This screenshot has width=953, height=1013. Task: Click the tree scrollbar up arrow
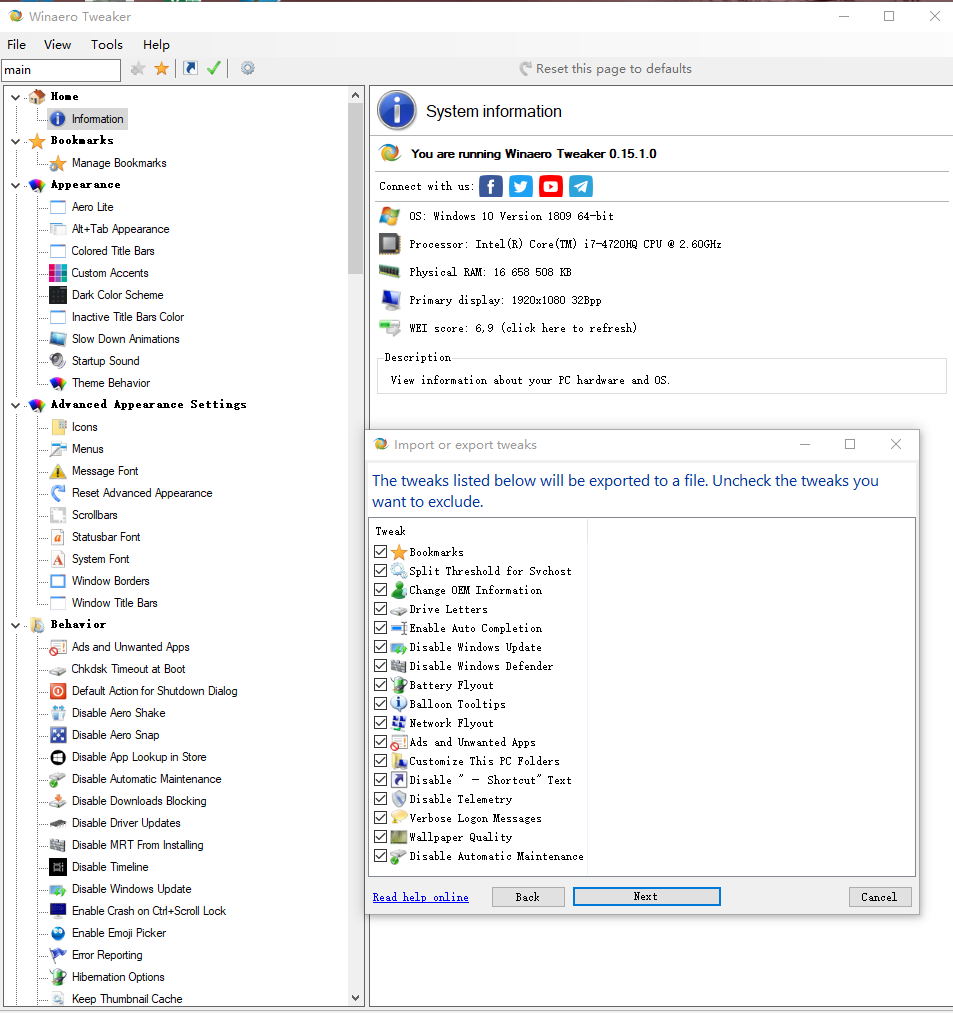click(355, 95)
